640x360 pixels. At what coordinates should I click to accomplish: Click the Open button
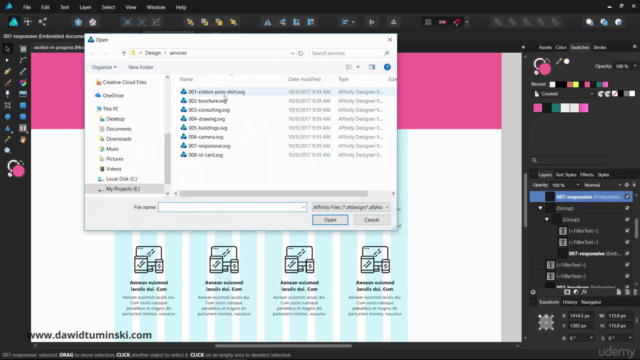click(x=330, y=220)
